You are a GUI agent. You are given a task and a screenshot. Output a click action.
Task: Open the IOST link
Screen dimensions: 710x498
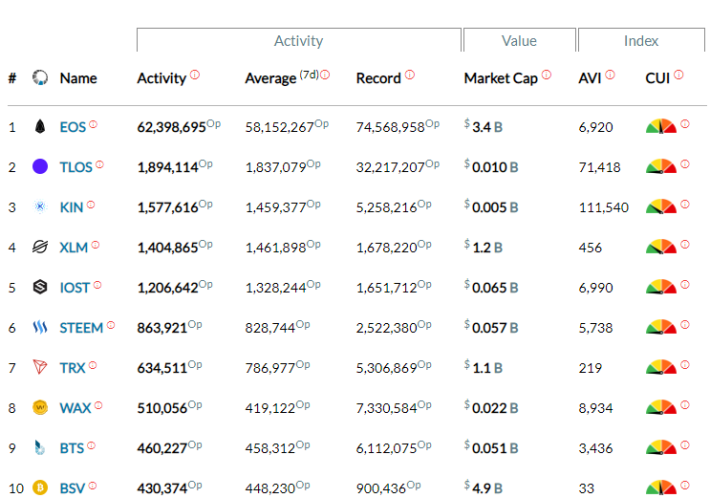pos(75,287)
